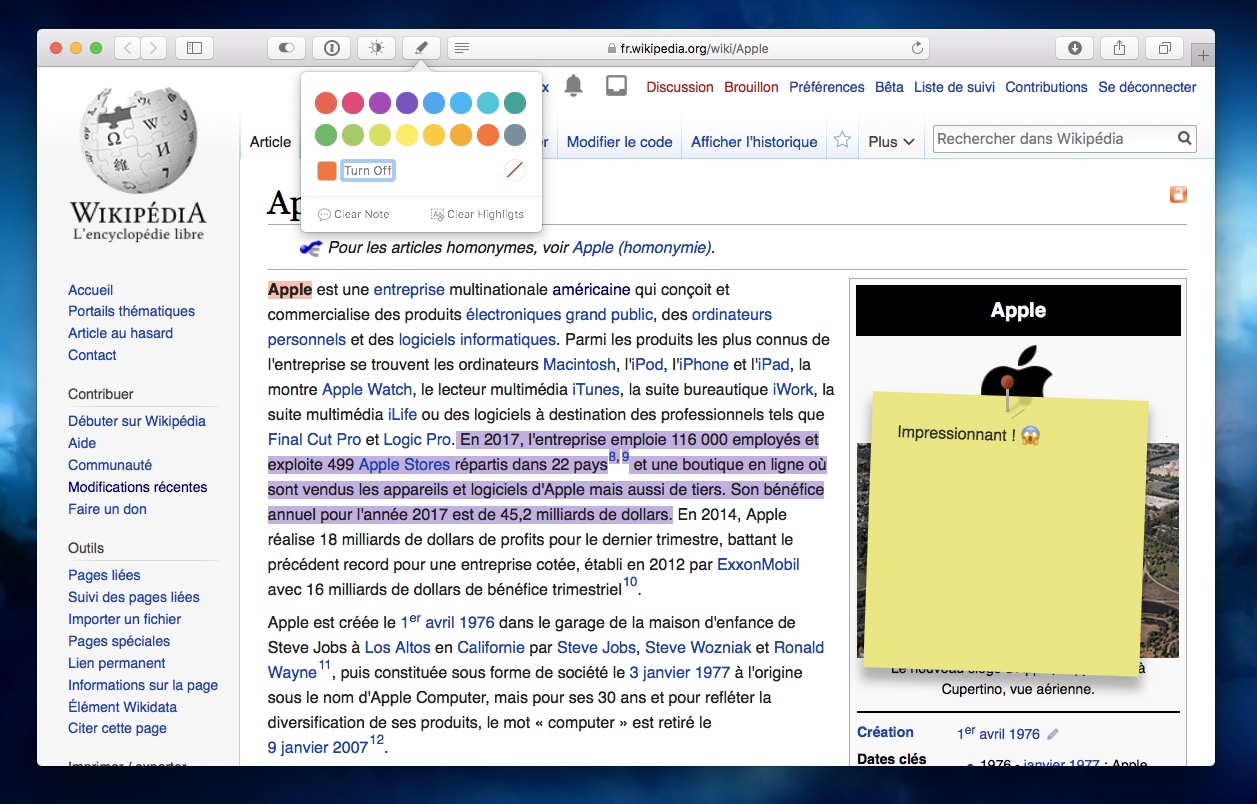Pick the bright yellow highlight color
The width and height of the screenshot is (1257, 804).
pos(407,135)
